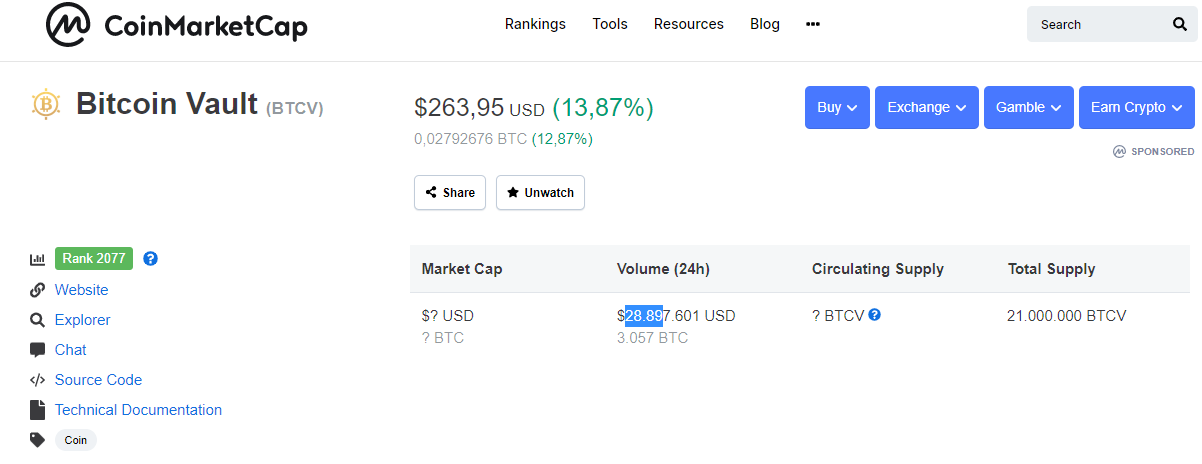Click the $28.897.601 USD volume value
Image resolution: width=1202 pixels, height=464 pixels.
pos(676,316)
